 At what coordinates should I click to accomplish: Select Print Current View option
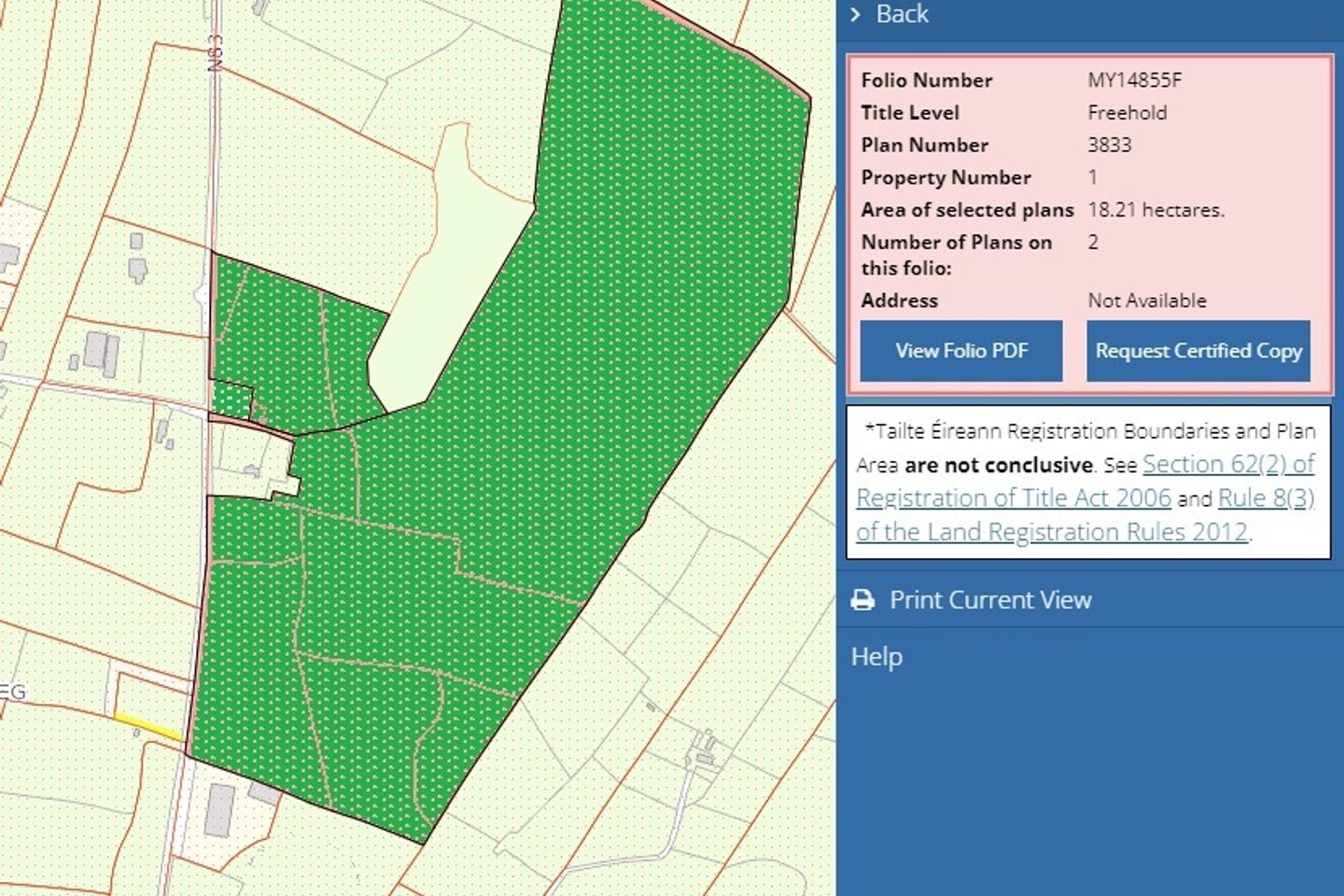[x=990, y=600]
